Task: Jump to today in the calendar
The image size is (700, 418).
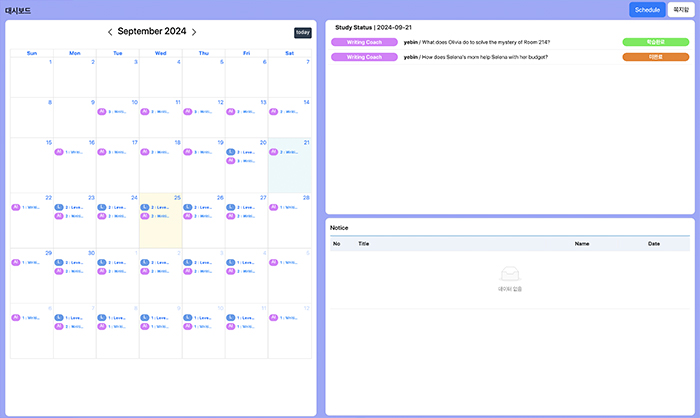Action: [302, 32]
